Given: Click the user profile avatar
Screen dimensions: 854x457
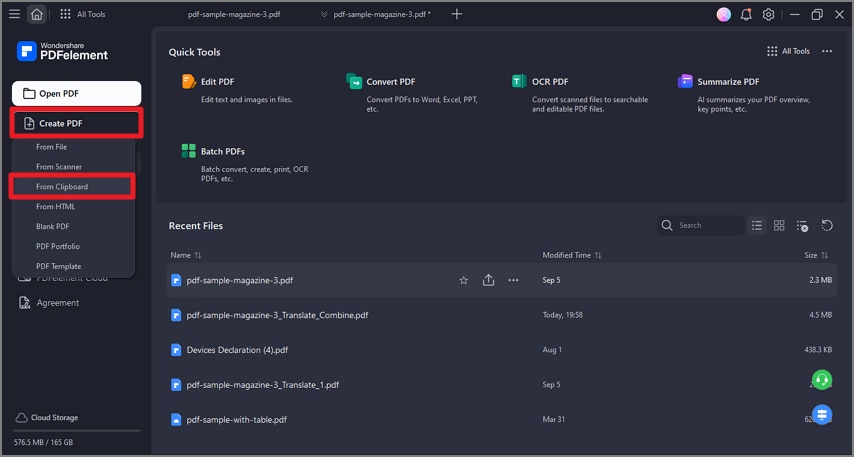Looking at the screenshot, I should tap(724, 14).
